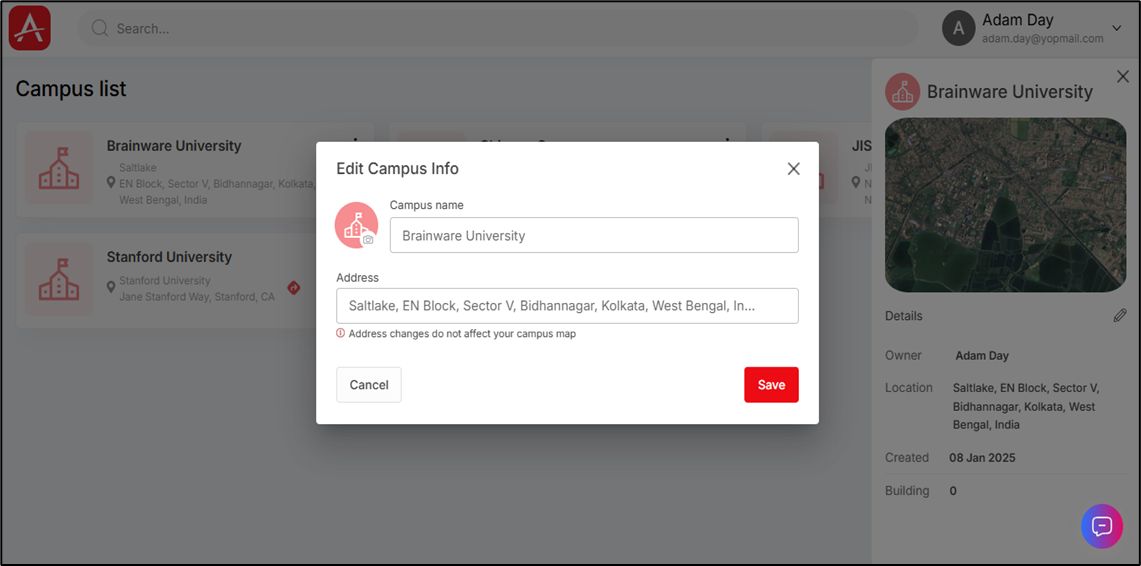This screenshot has width=1141, height=566.
Task: Open the chat support bubble
Action: [x=1102, y=526]
